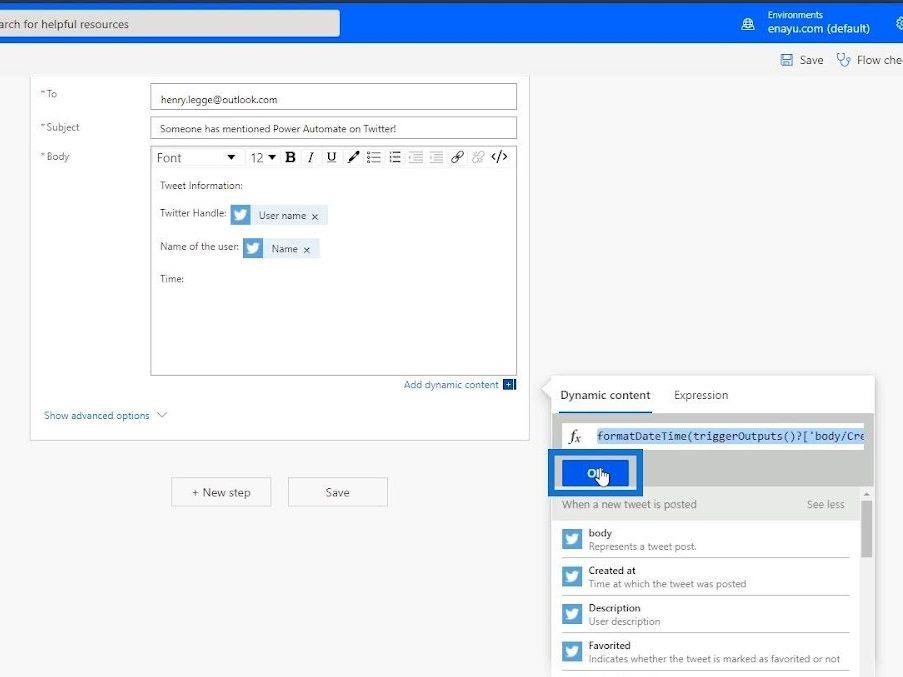Viewport: 903px width, 677px height.
Task: Open the text highlight color pen
Action: click(353, 157)
